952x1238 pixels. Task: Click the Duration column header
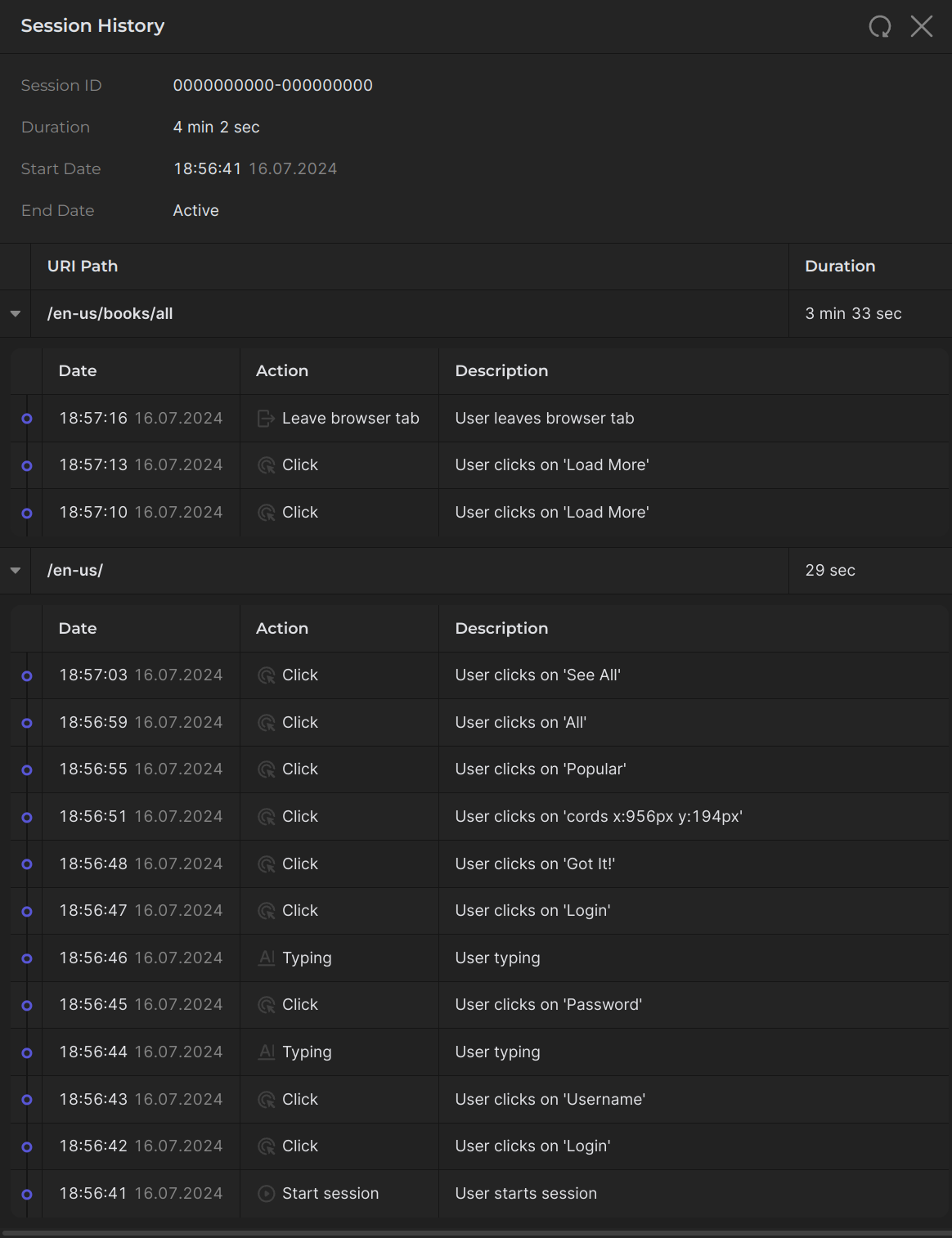(840, 267)
